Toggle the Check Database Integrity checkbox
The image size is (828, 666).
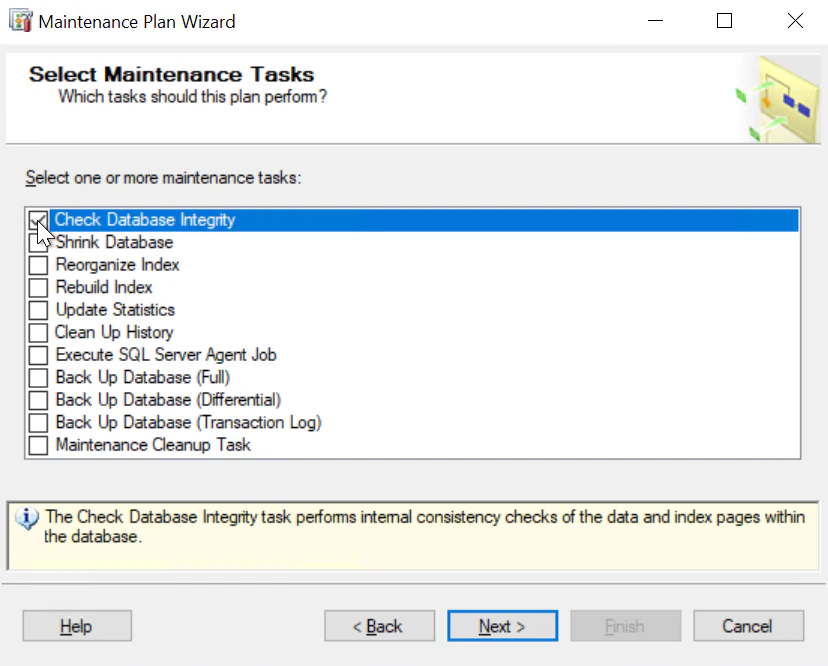coord(38,220)
